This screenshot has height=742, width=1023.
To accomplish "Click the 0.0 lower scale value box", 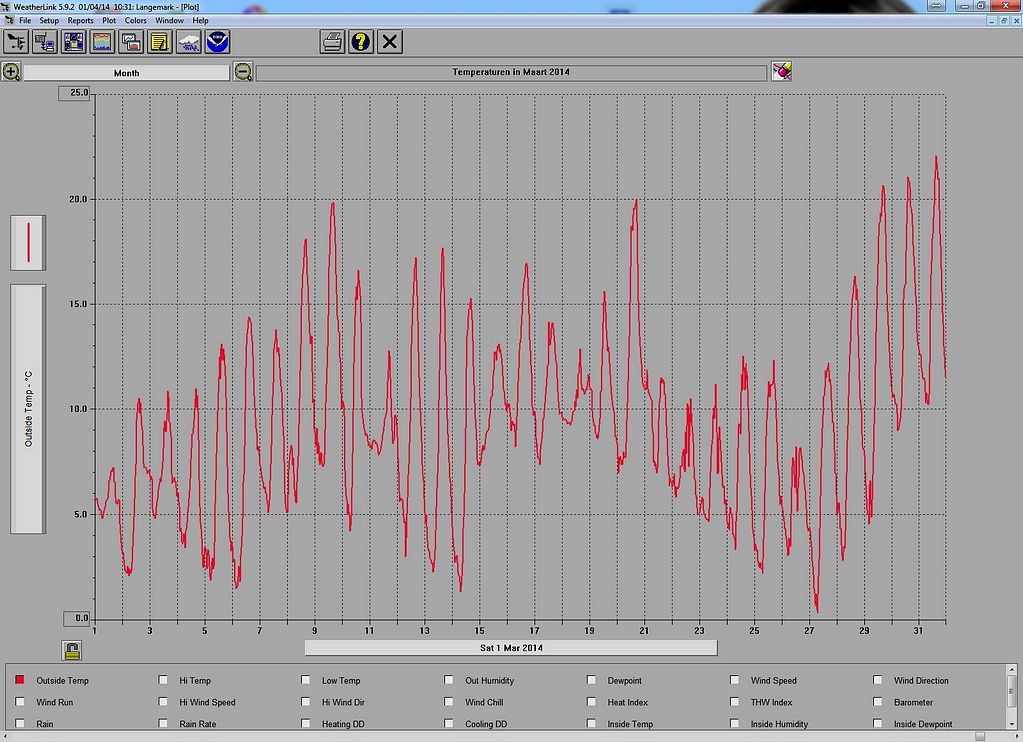I will [77, 618].
